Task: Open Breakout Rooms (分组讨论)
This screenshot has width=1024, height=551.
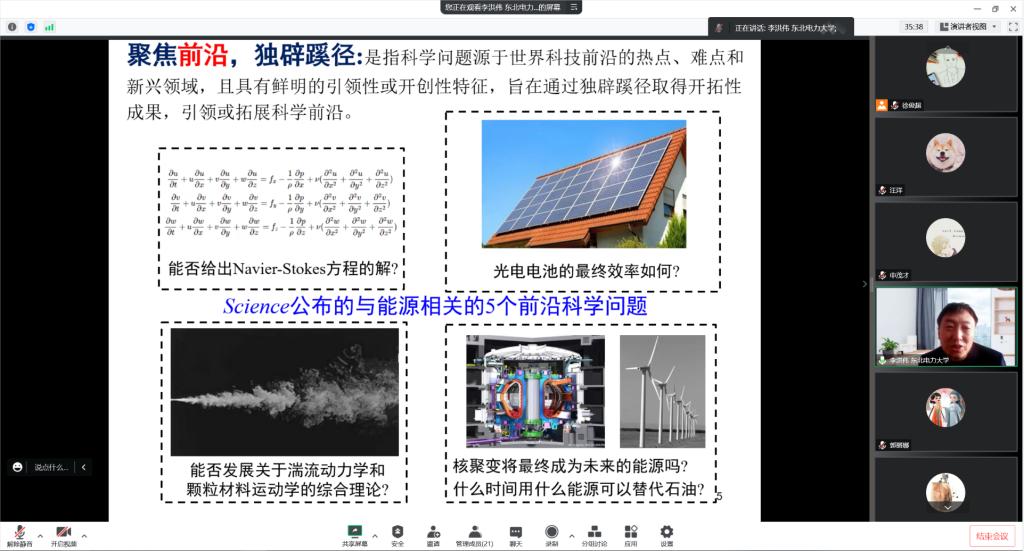Action: (x=594, y=533)
